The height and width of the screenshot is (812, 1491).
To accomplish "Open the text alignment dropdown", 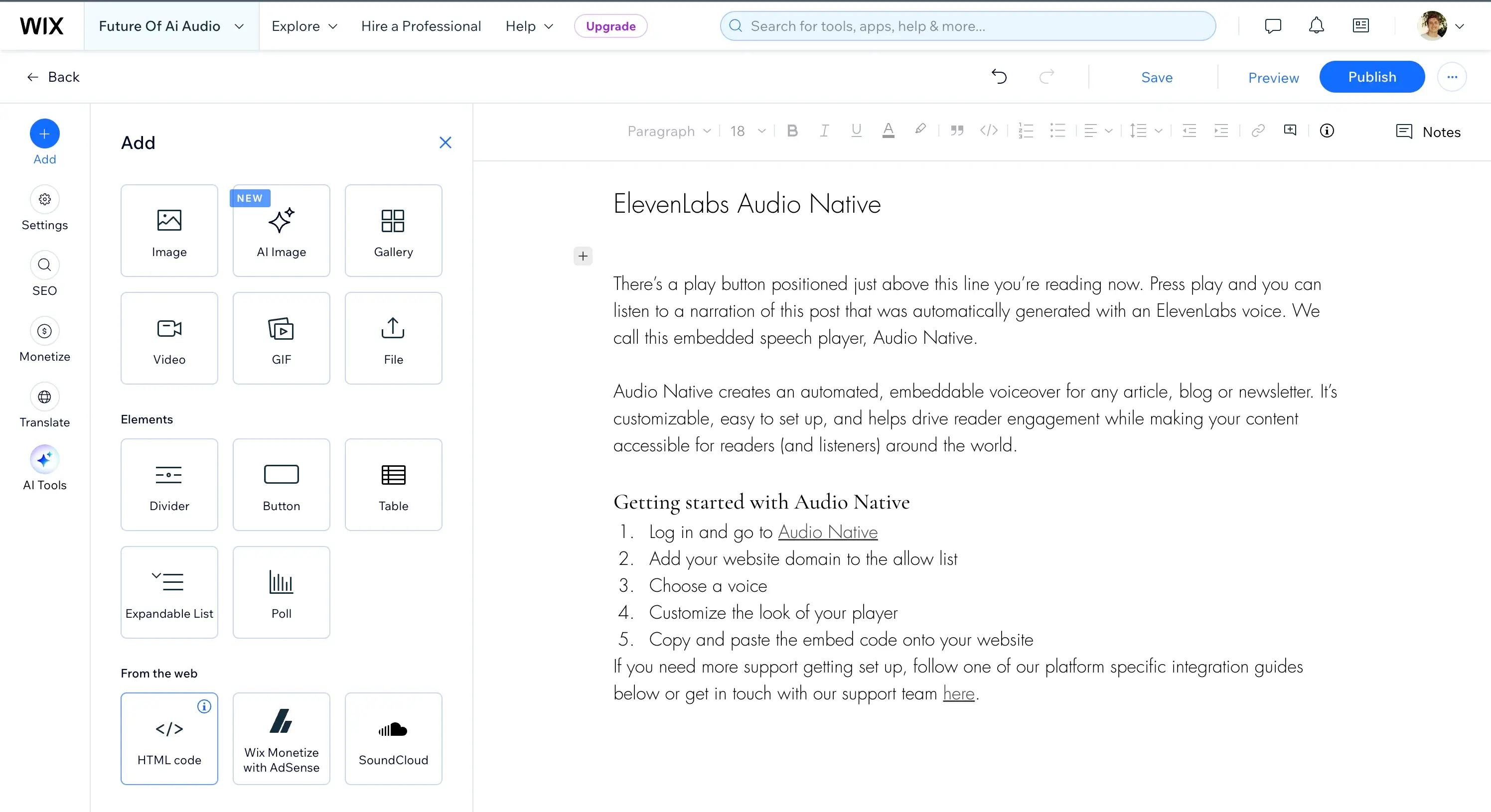I will 1097,131.
